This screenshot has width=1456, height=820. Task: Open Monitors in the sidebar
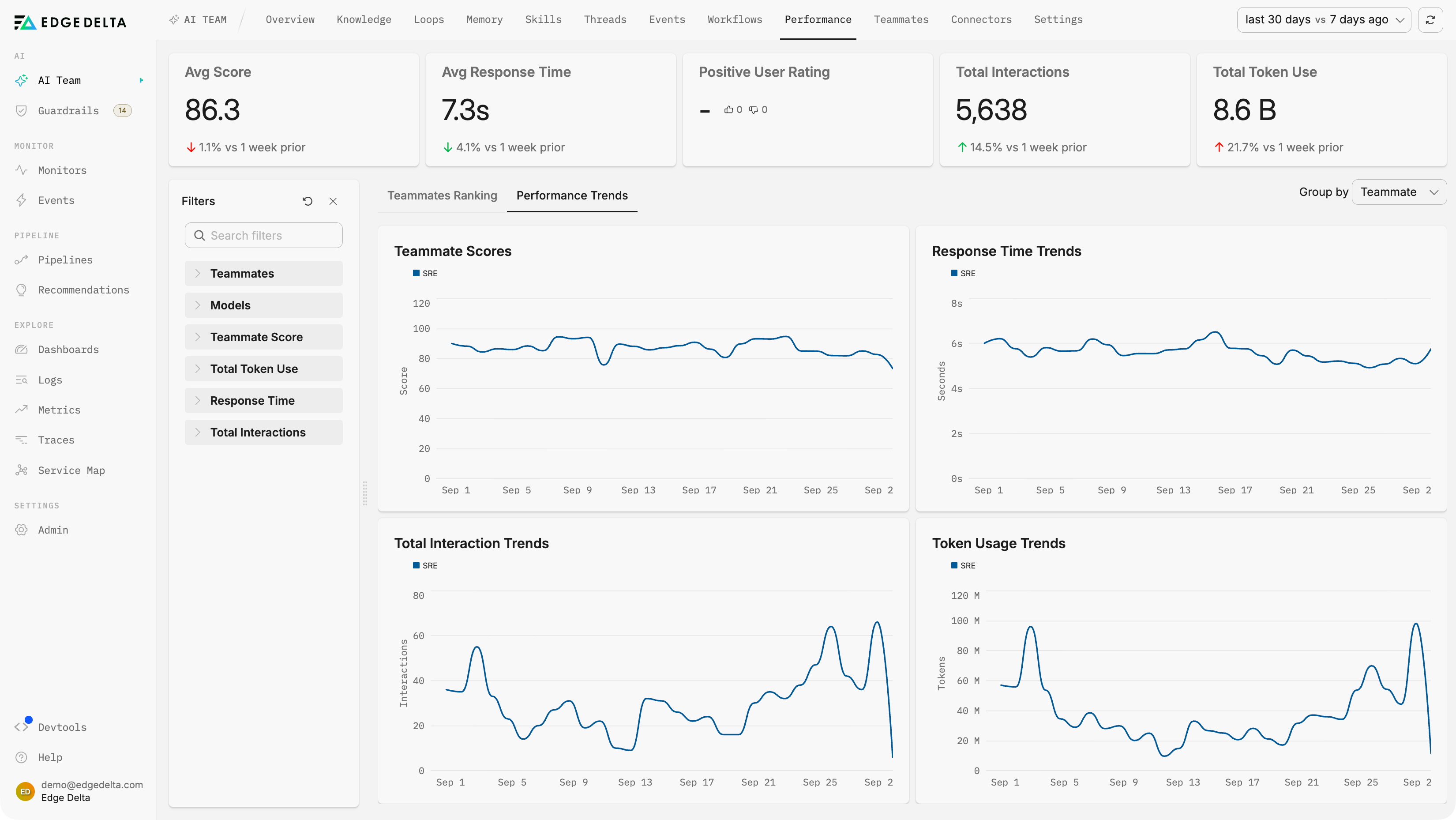[x=62, y=170]
